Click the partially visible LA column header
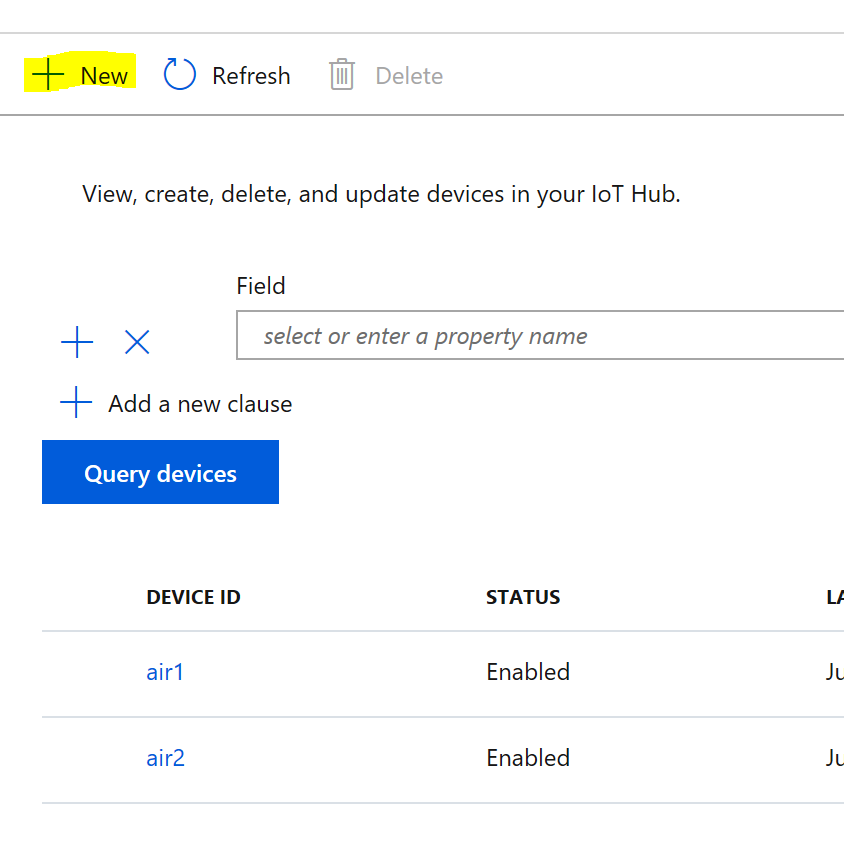The height and width of the screenshot is (855, 844). coord(834,598)
